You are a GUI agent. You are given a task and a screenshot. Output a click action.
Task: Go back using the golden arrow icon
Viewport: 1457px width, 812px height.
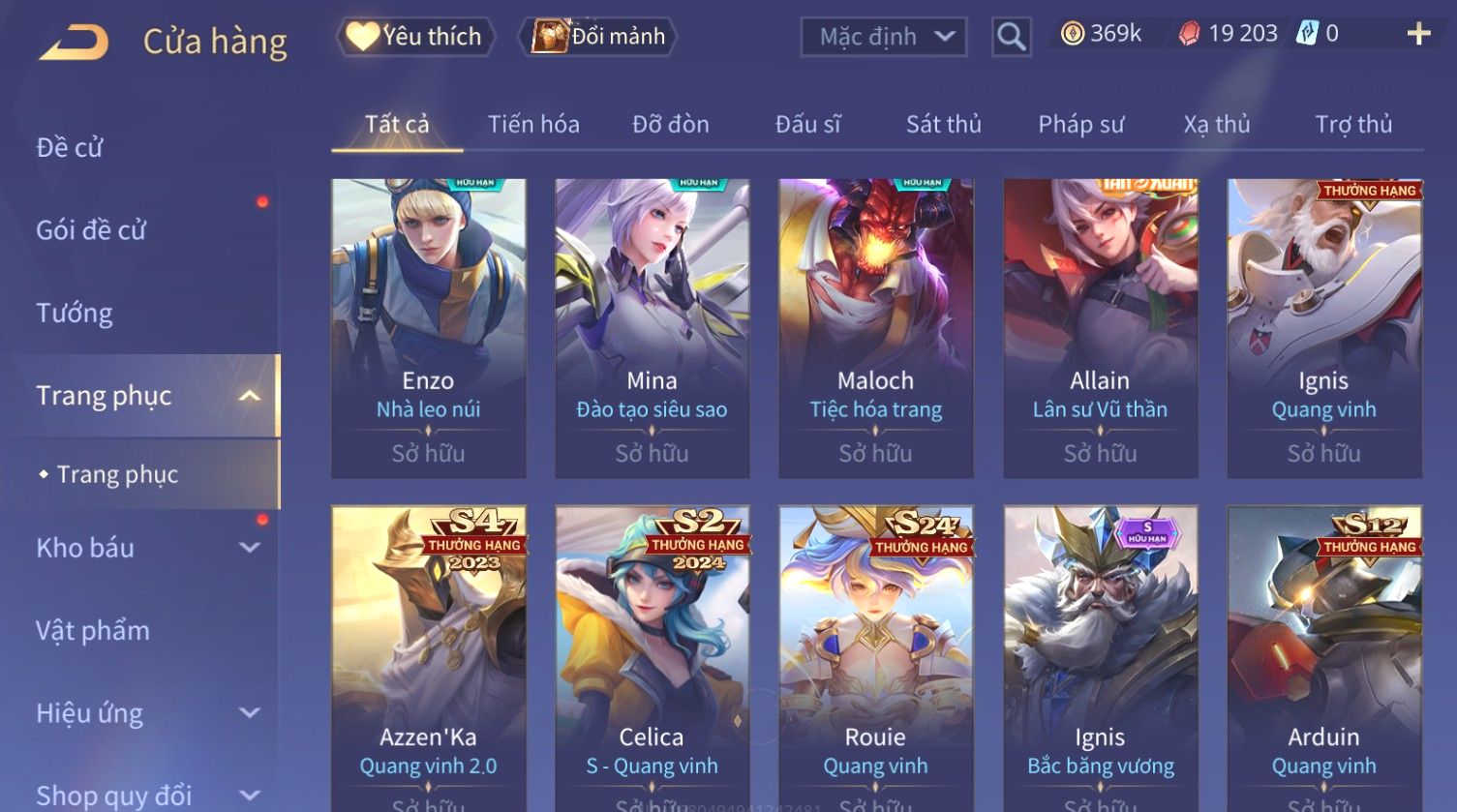73,42
